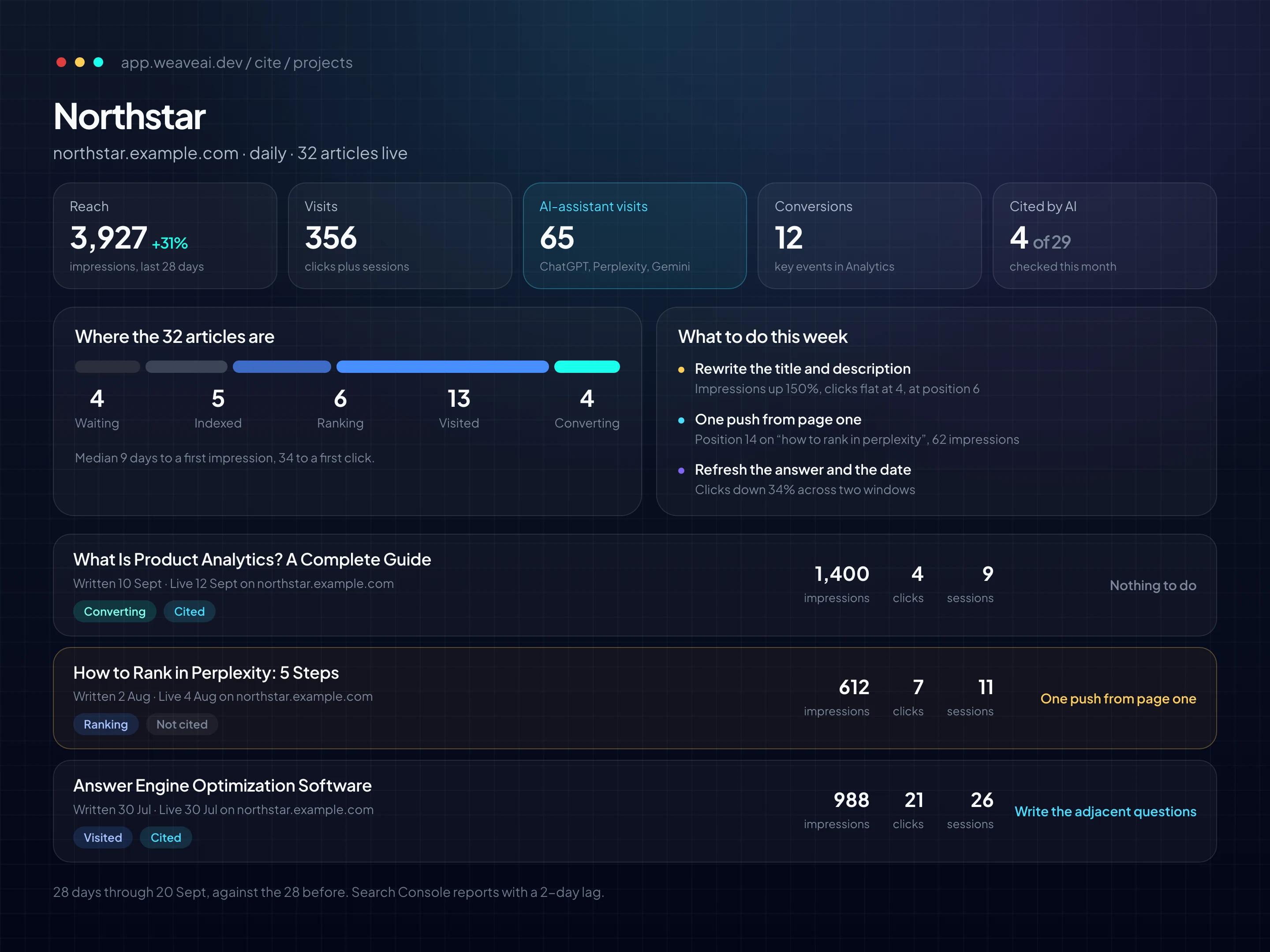1270x952 pixels.
Task: Open the Answer Engine Optimization Software article
Action: (x=222, y=785)
